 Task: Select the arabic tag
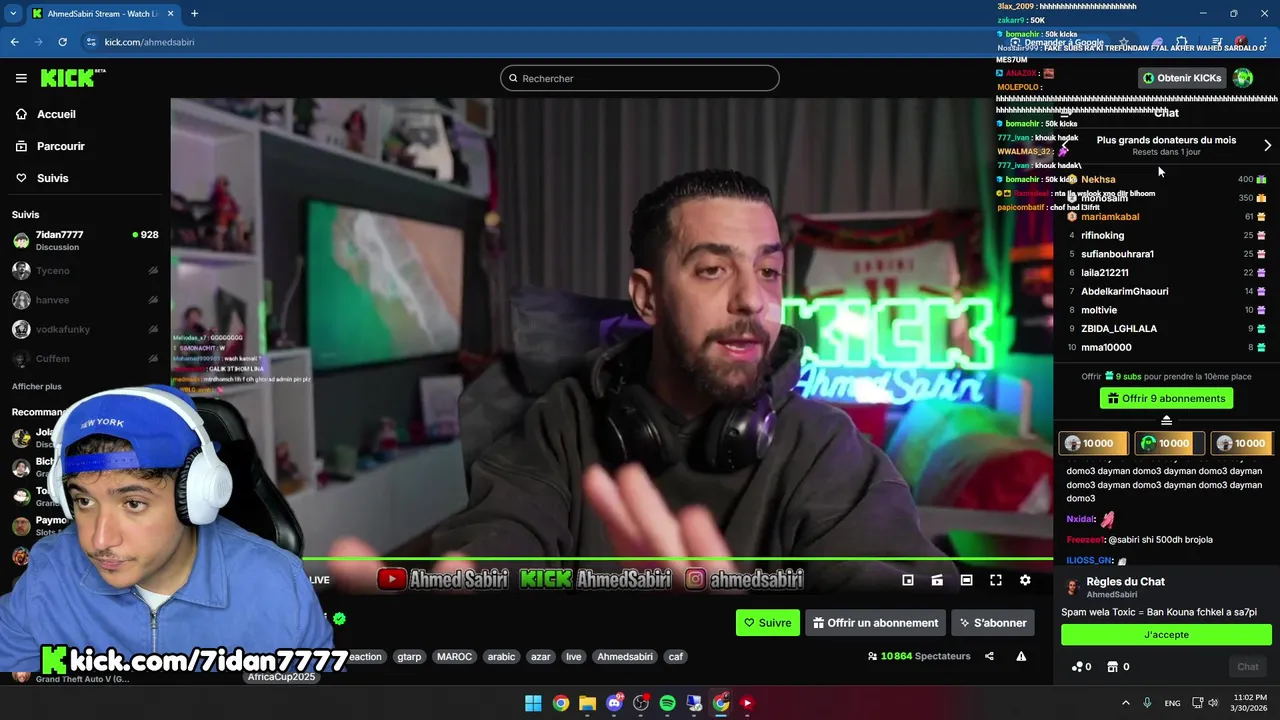501,657
